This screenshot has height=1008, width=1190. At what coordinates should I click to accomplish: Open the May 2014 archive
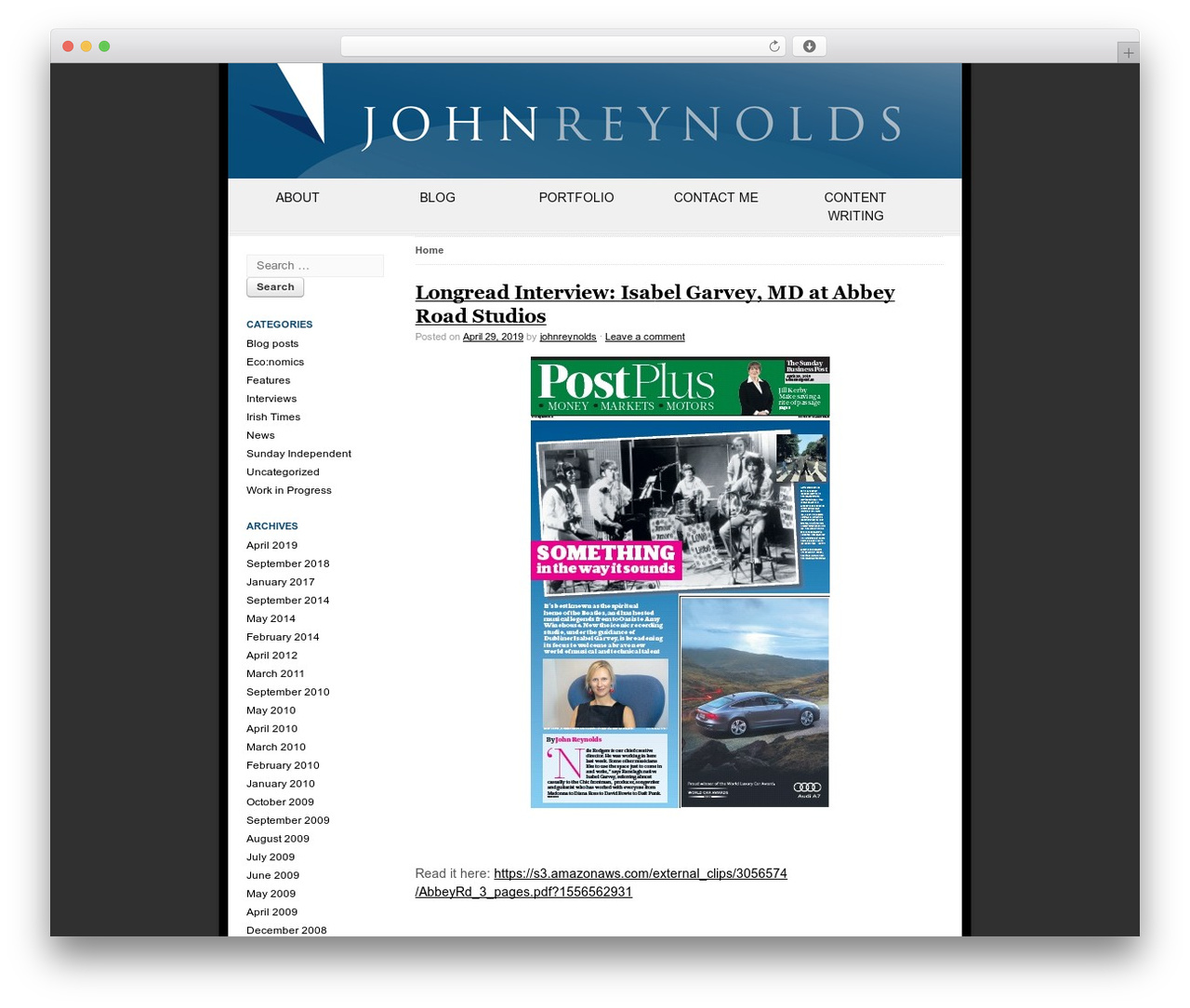pyautogui.click(x=271, y=618)
